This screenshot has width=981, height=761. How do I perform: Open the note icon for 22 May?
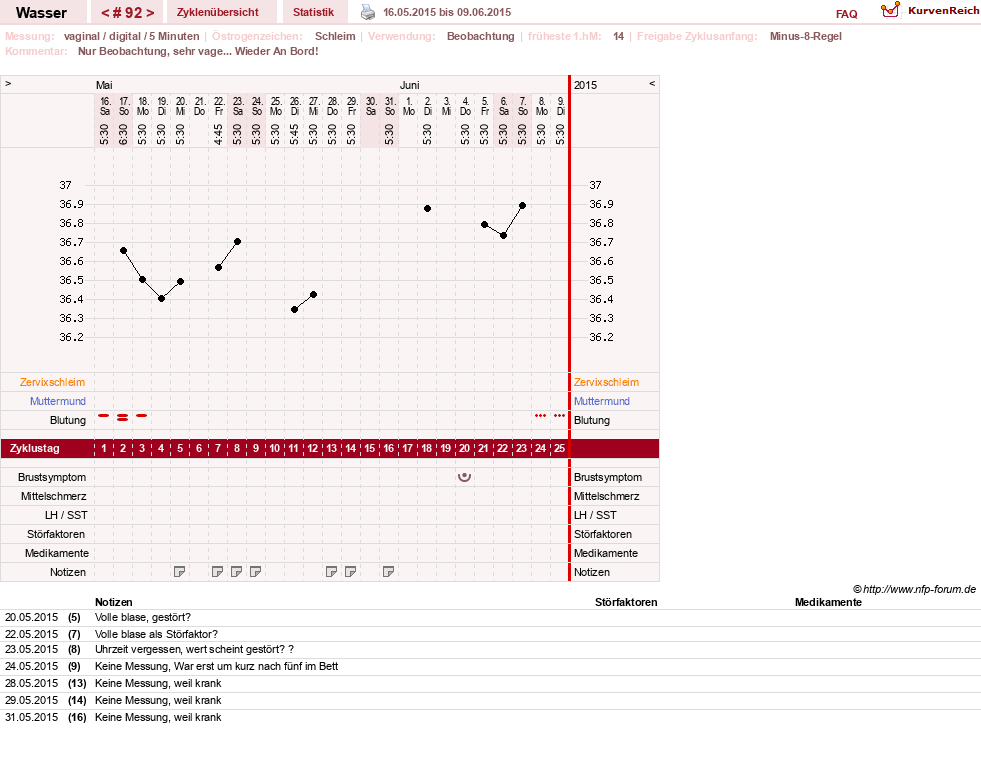(217, 571)
